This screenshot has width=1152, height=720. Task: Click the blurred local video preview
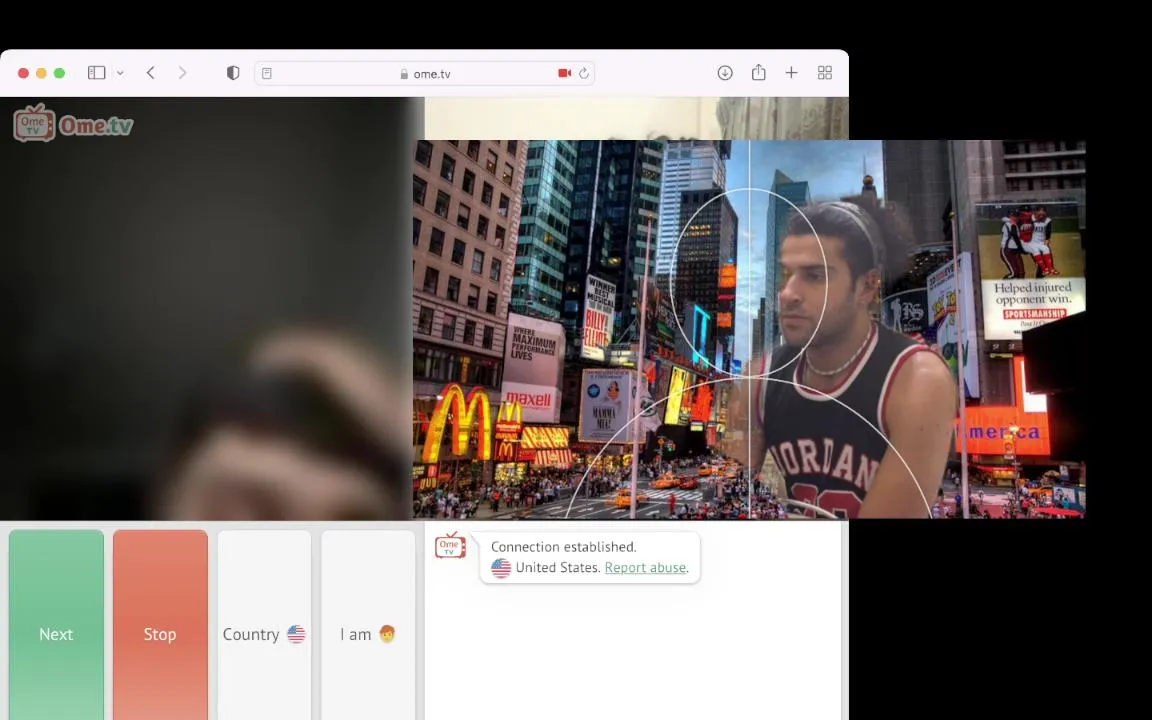207,309
